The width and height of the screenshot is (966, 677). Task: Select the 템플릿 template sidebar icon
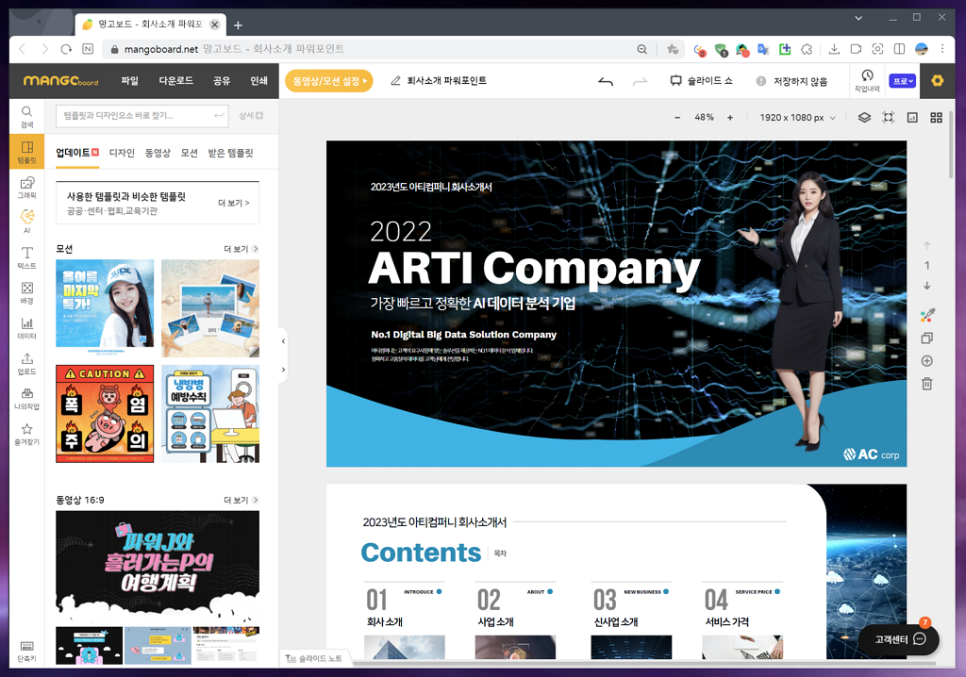(26, 152)
